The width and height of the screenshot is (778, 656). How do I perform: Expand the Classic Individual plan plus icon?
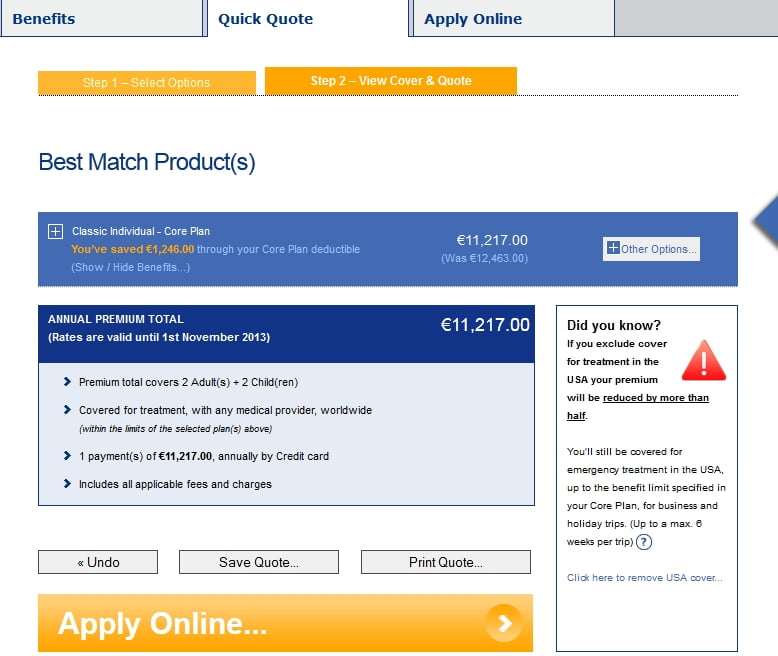click(x=56, y=232)
